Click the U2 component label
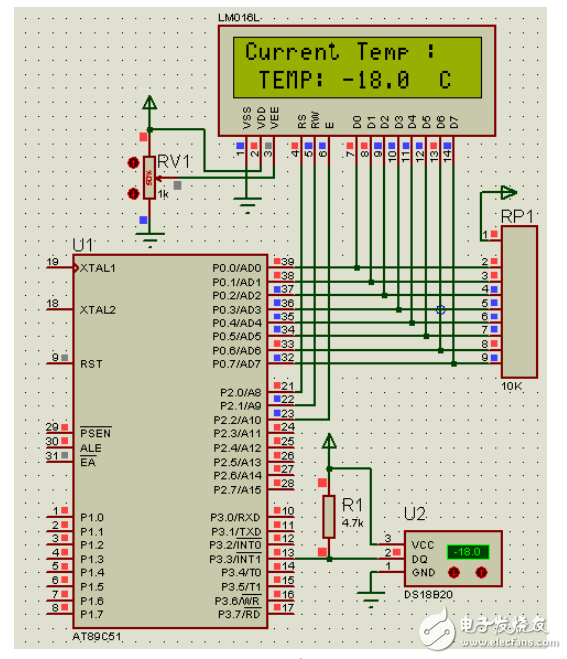This screenshot has width=567, height=659. [x=414, y=514]
